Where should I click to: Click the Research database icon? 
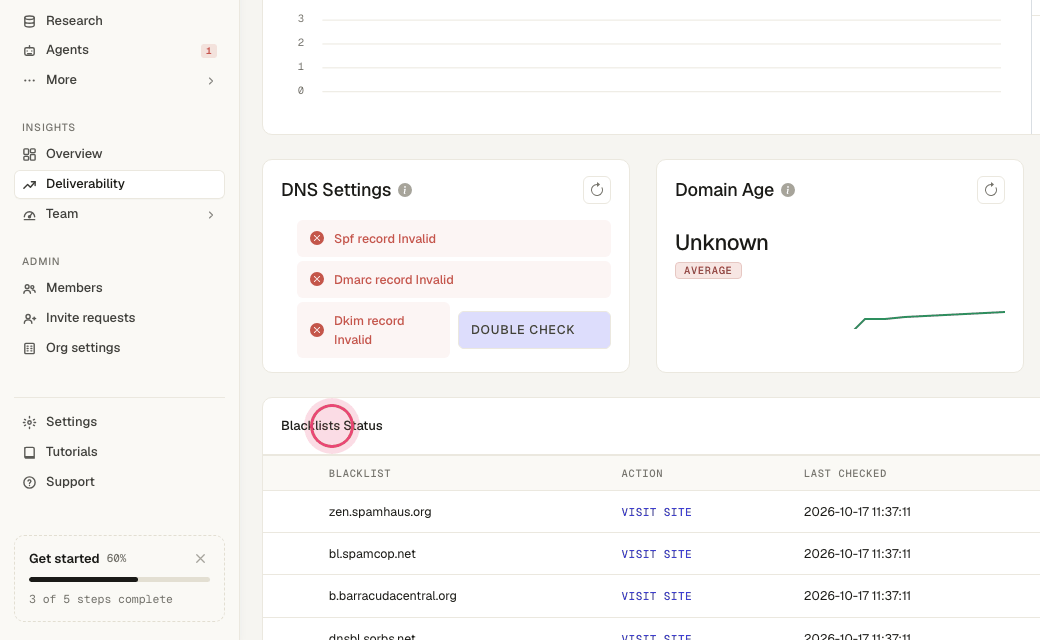[29, 21]
